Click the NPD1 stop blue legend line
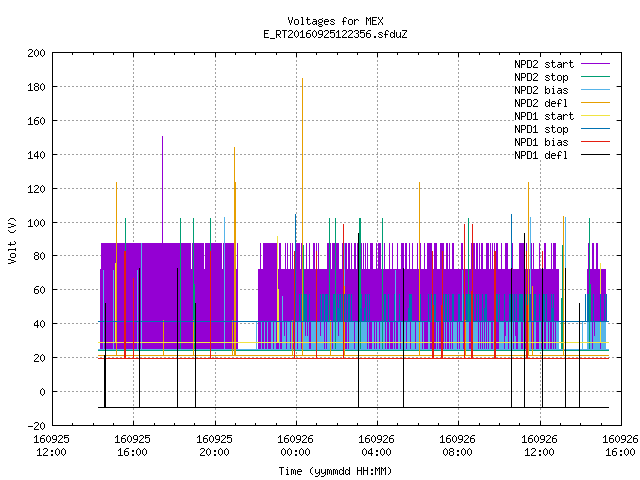Viewport: 640px width, 480px height. point(595,129)
